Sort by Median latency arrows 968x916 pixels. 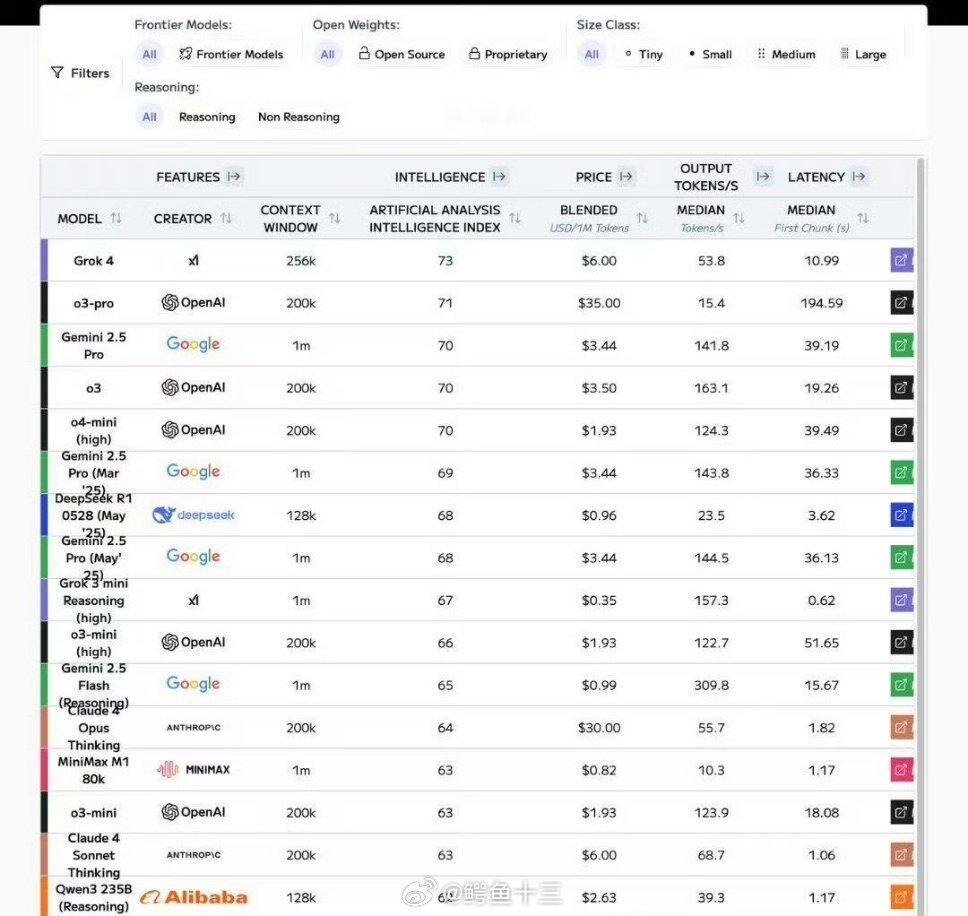click(863, 219)
